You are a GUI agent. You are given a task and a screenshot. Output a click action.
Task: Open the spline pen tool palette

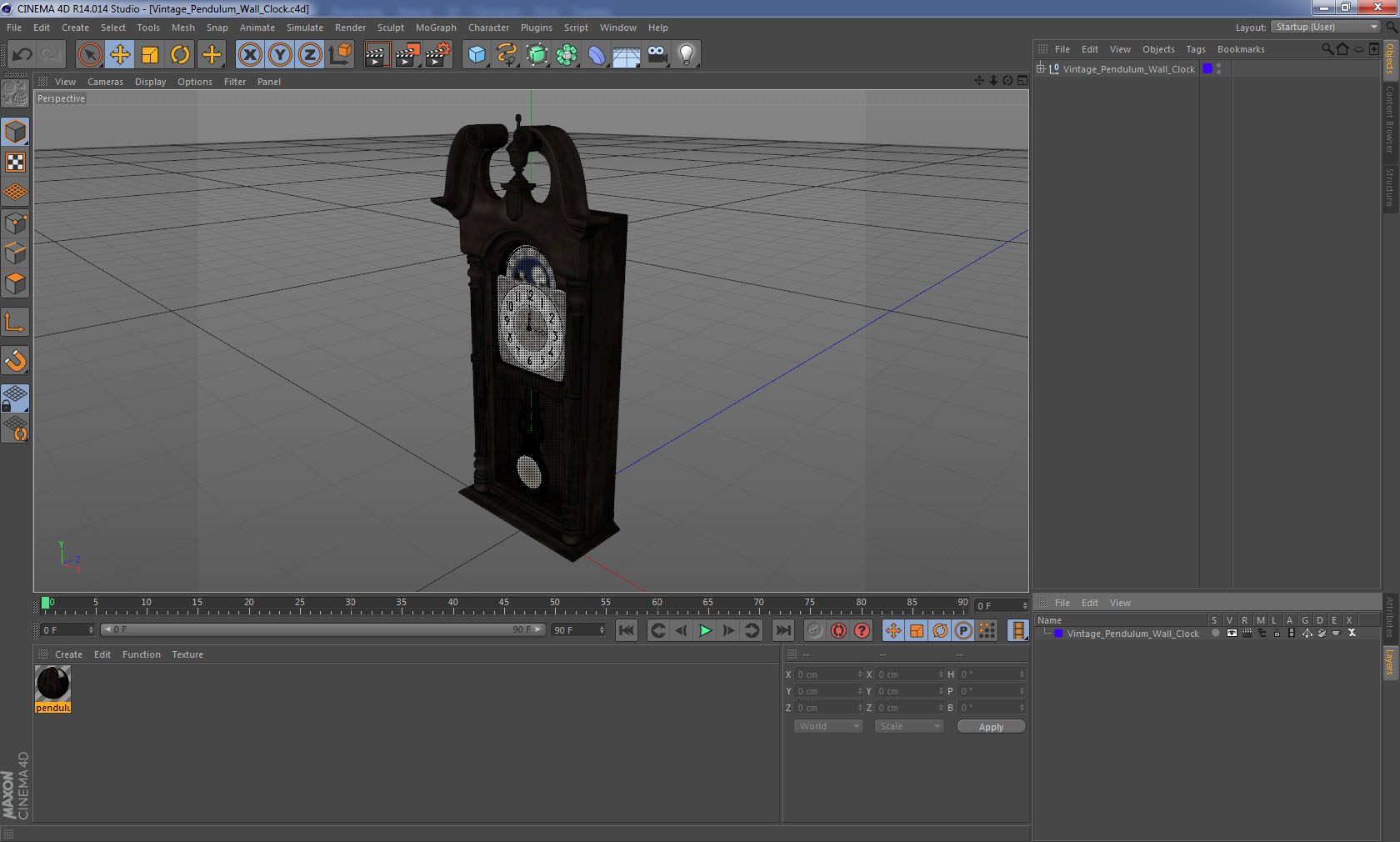507,55
